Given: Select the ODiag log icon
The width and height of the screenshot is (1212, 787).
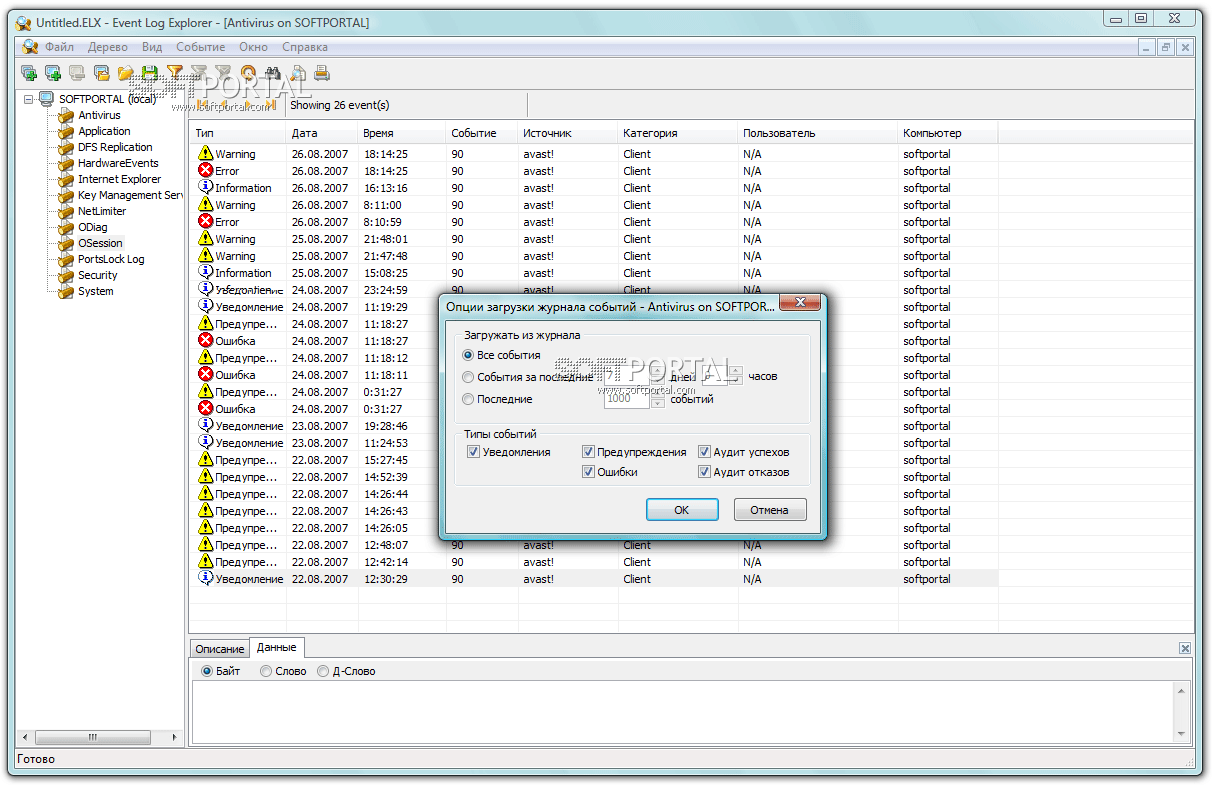Looking at the screenshot, I should [x=66, y=228].
